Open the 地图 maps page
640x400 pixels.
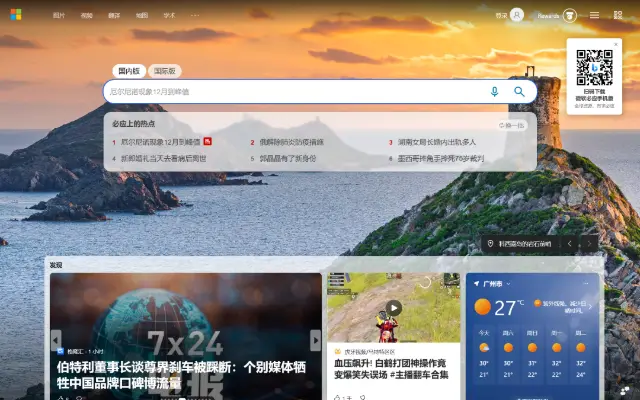click(x=142, y=16)
